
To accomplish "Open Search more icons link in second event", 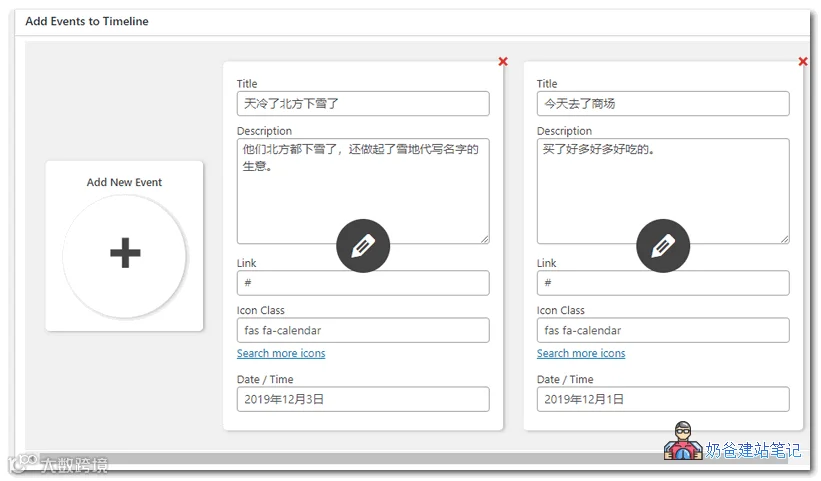I will [581, 353].
